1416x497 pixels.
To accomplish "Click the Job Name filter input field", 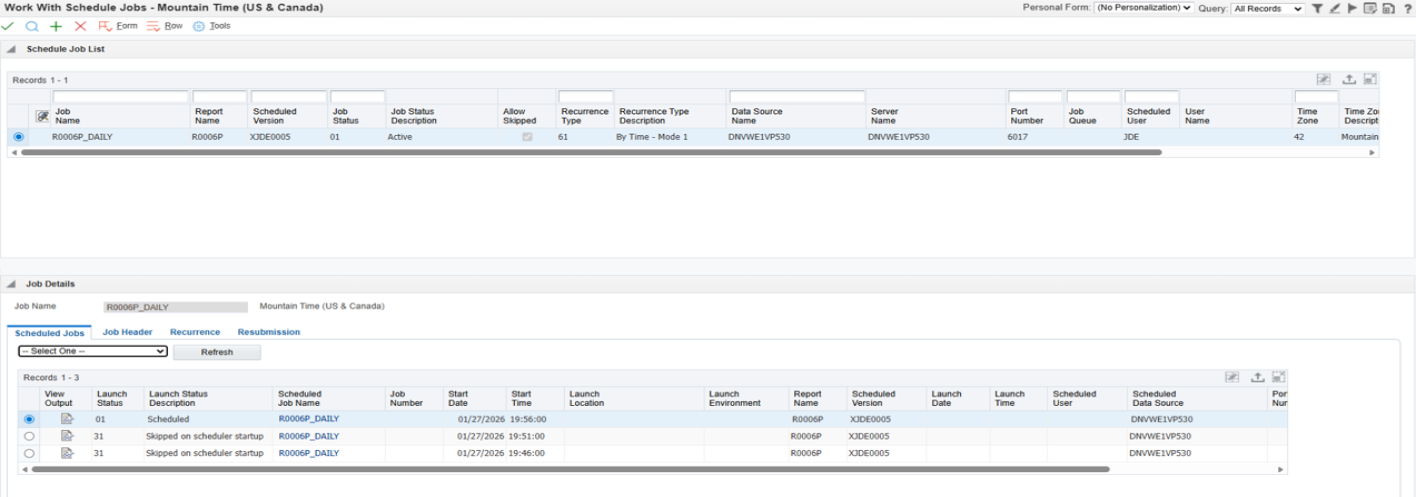I will (x=120, y=97).
